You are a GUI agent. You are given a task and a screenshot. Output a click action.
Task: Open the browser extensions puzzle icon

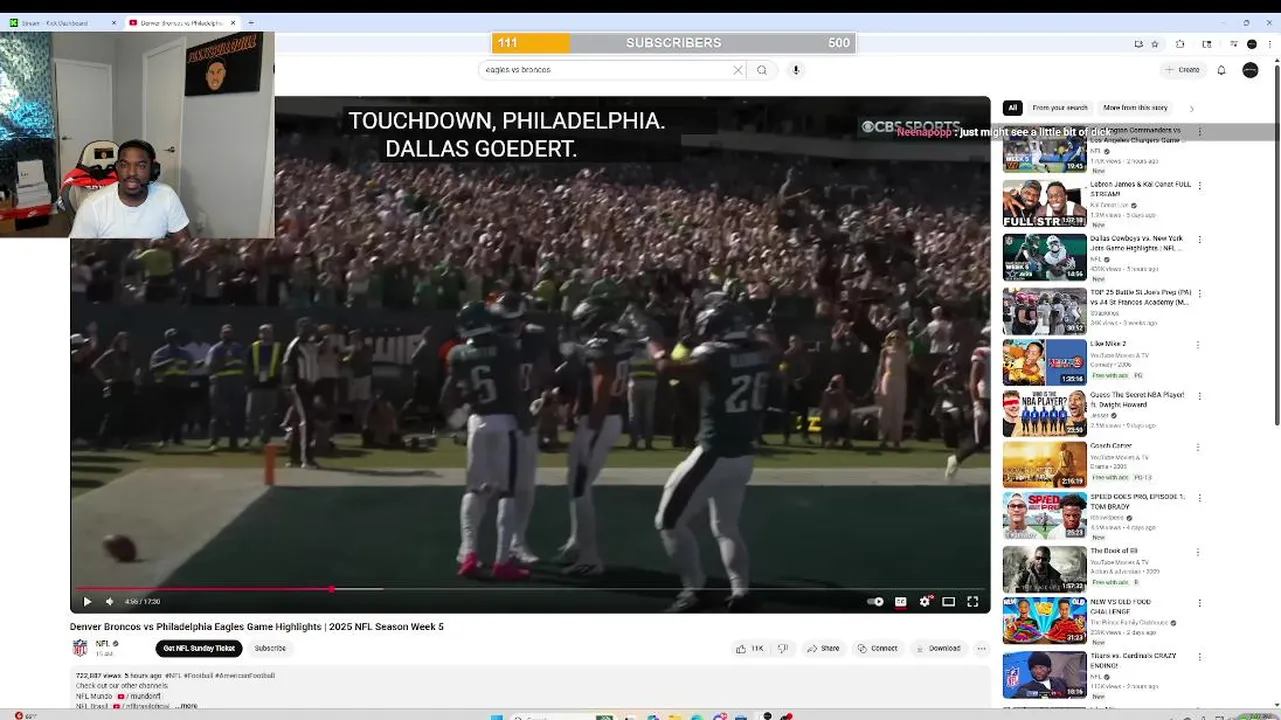click(x=1180, y=44)
